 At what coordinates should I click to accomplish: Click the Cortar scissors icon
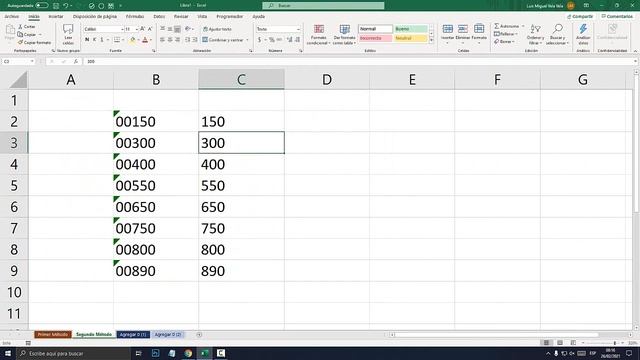[x=20, y=27]
